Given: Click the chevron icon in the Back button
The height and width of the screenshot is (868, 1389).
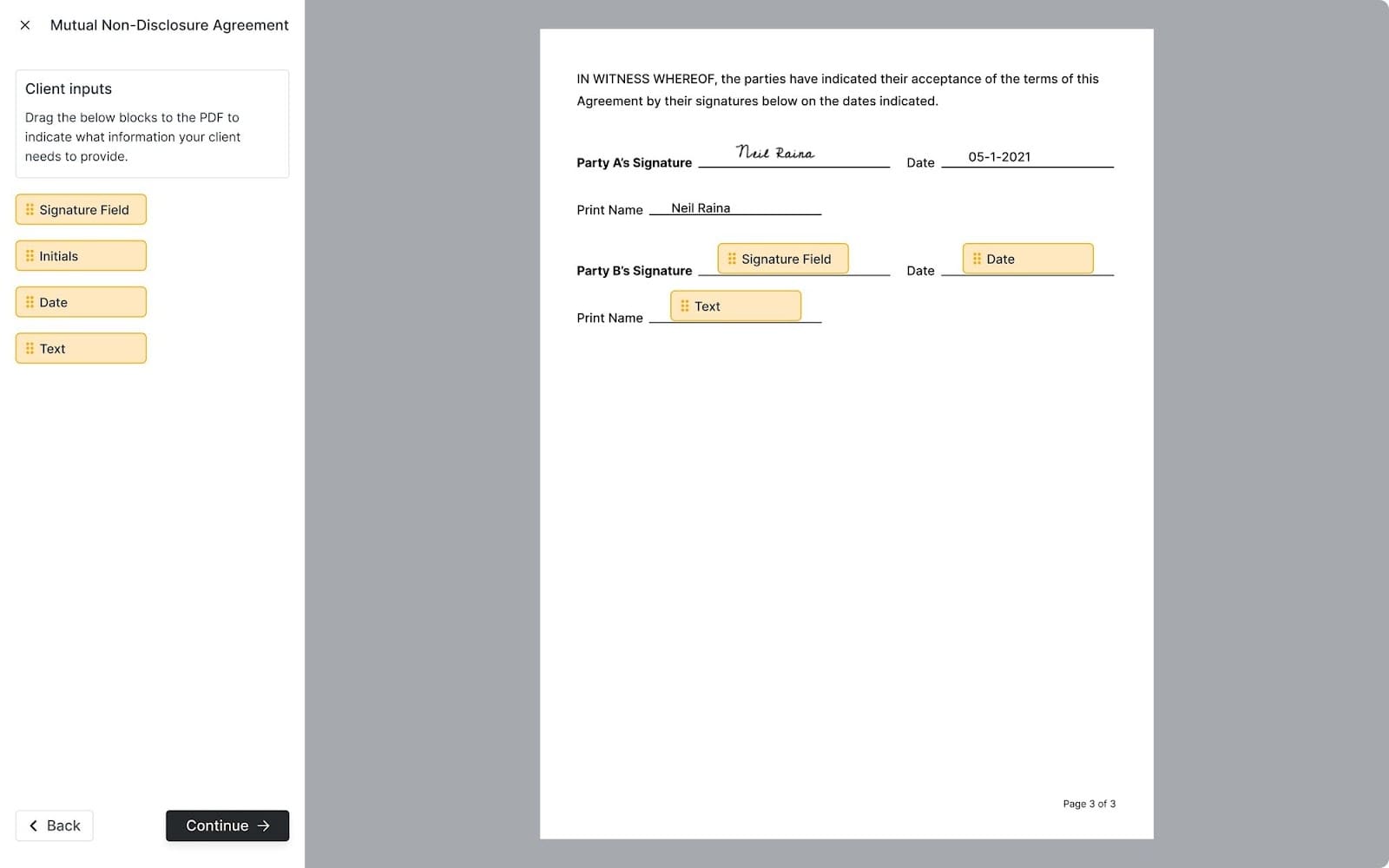Looking at the screenshot, I should (33, 825).
